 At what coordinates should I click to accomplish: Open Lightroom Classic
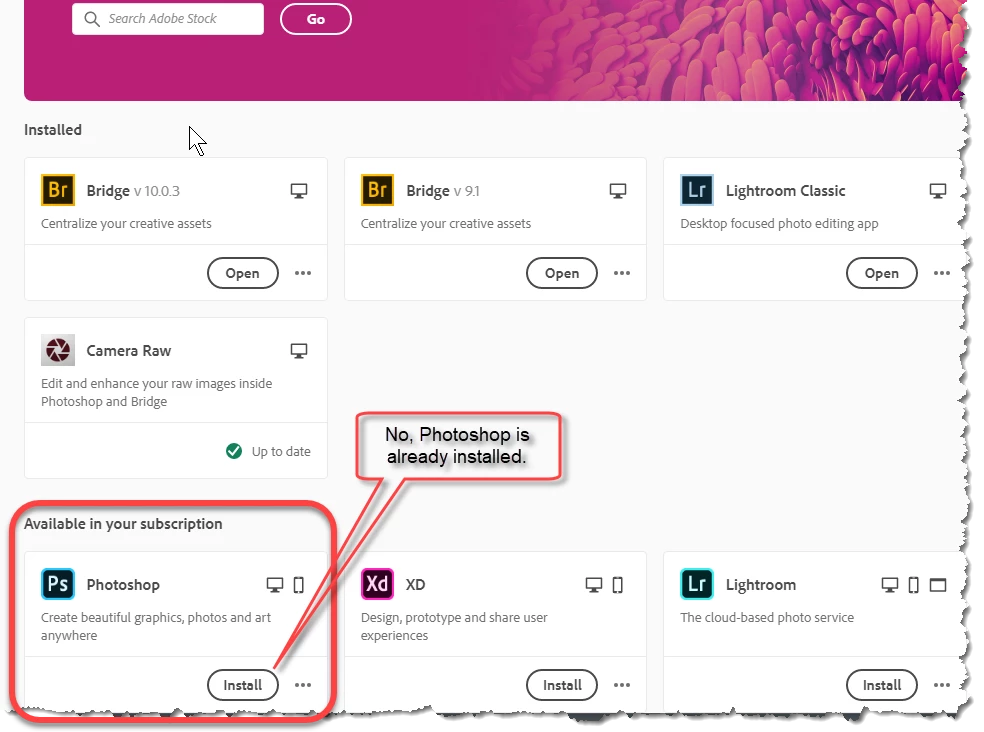pos(882,273)
